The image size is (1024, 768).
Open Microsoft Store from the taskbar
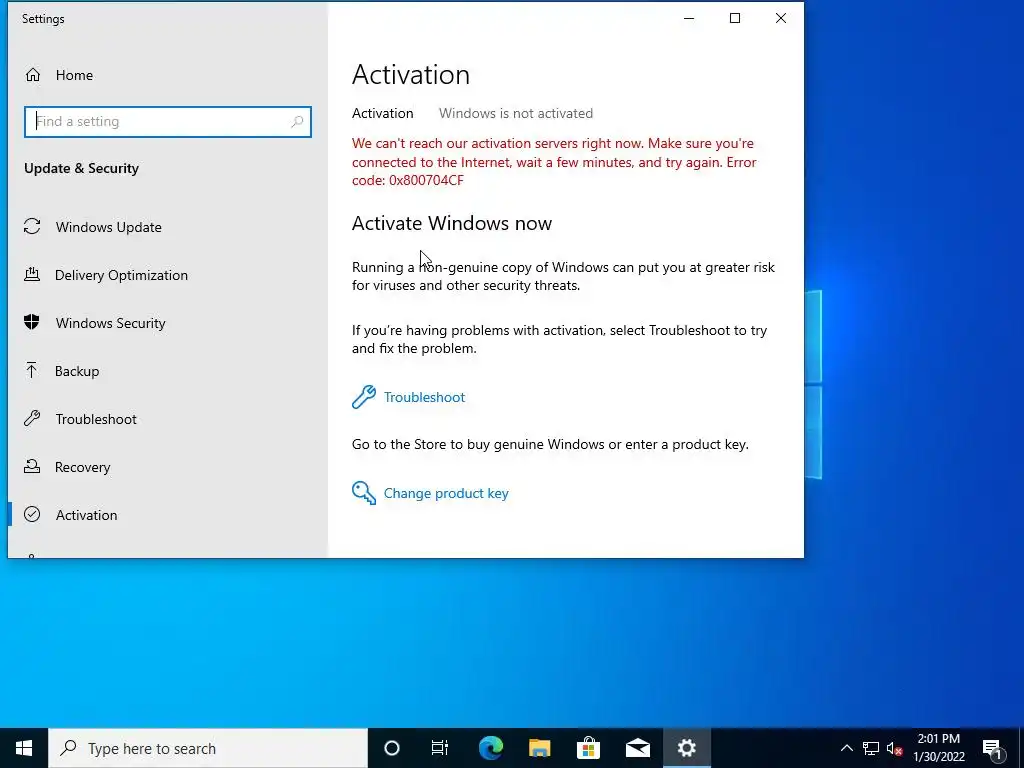click(588, 748)
